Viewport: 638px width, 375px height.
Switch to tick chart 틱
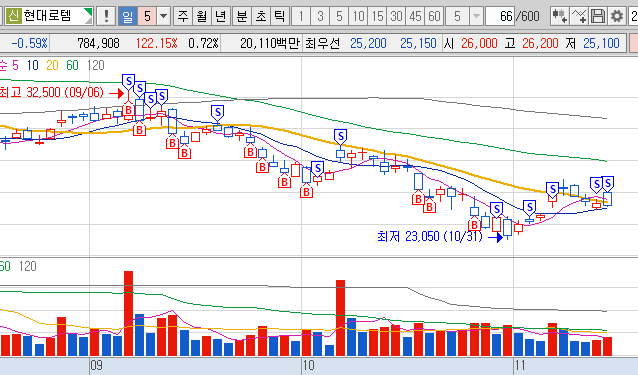click(x=279, y=16)
